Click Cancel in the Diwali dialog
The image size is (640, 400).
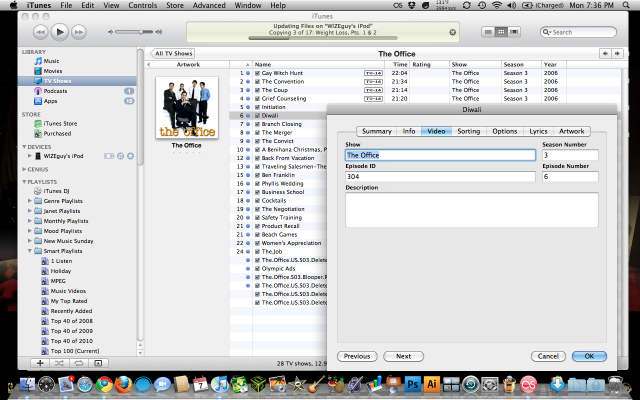pos(548,356)
